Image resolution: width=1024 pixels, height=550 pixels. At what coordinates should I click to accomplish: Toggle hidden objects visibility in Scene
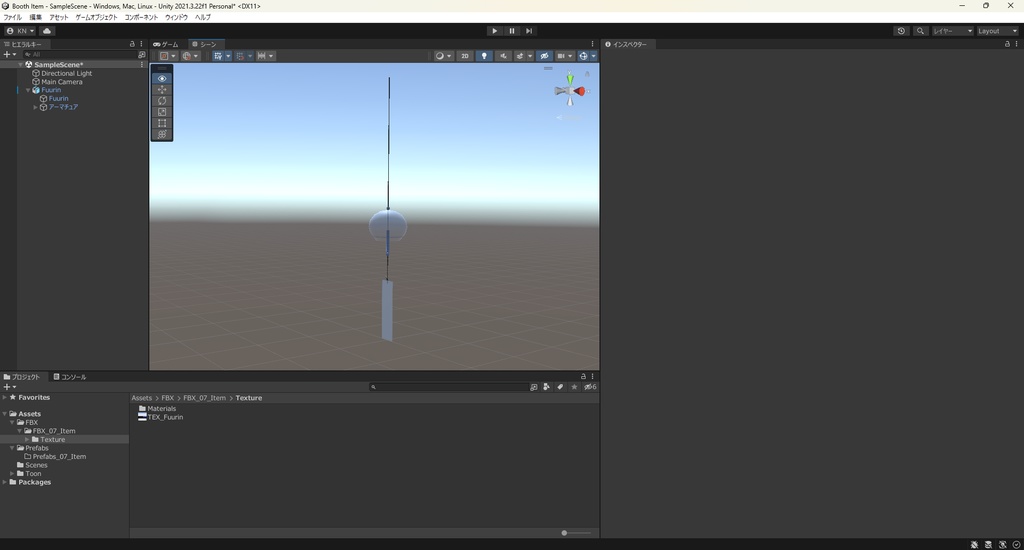[544, 56]
